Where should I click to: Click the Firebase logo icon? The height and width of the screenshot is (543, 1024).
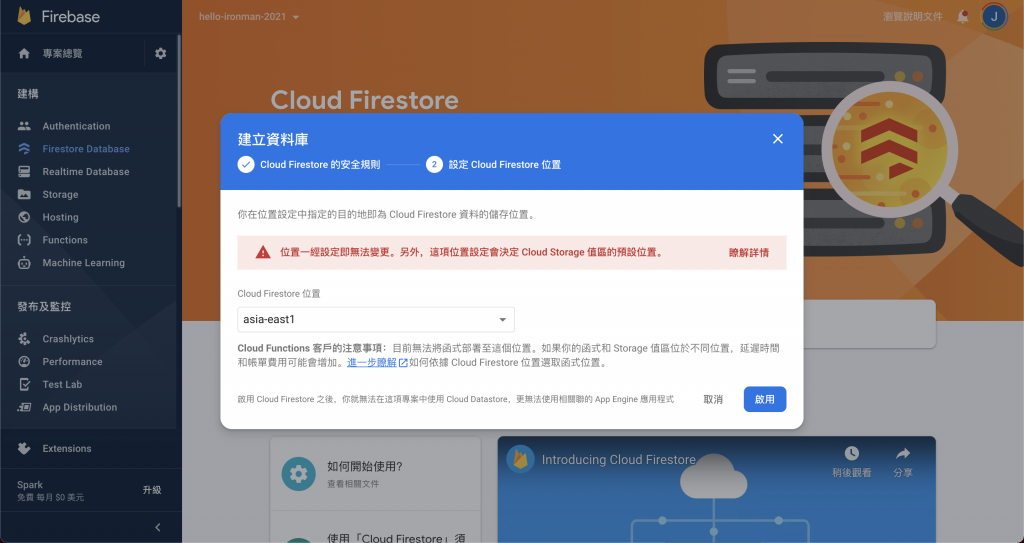pyautogui.click(x=24, y=16)
